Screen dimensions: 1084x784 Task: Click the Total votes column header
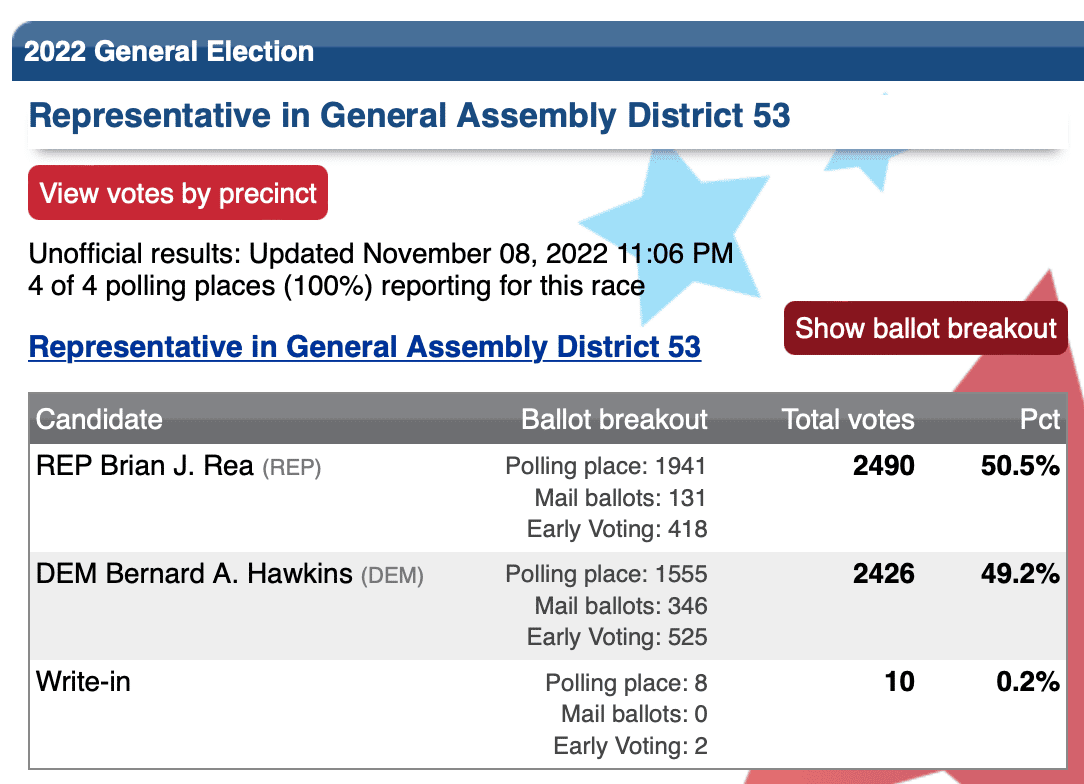point(848,420)
